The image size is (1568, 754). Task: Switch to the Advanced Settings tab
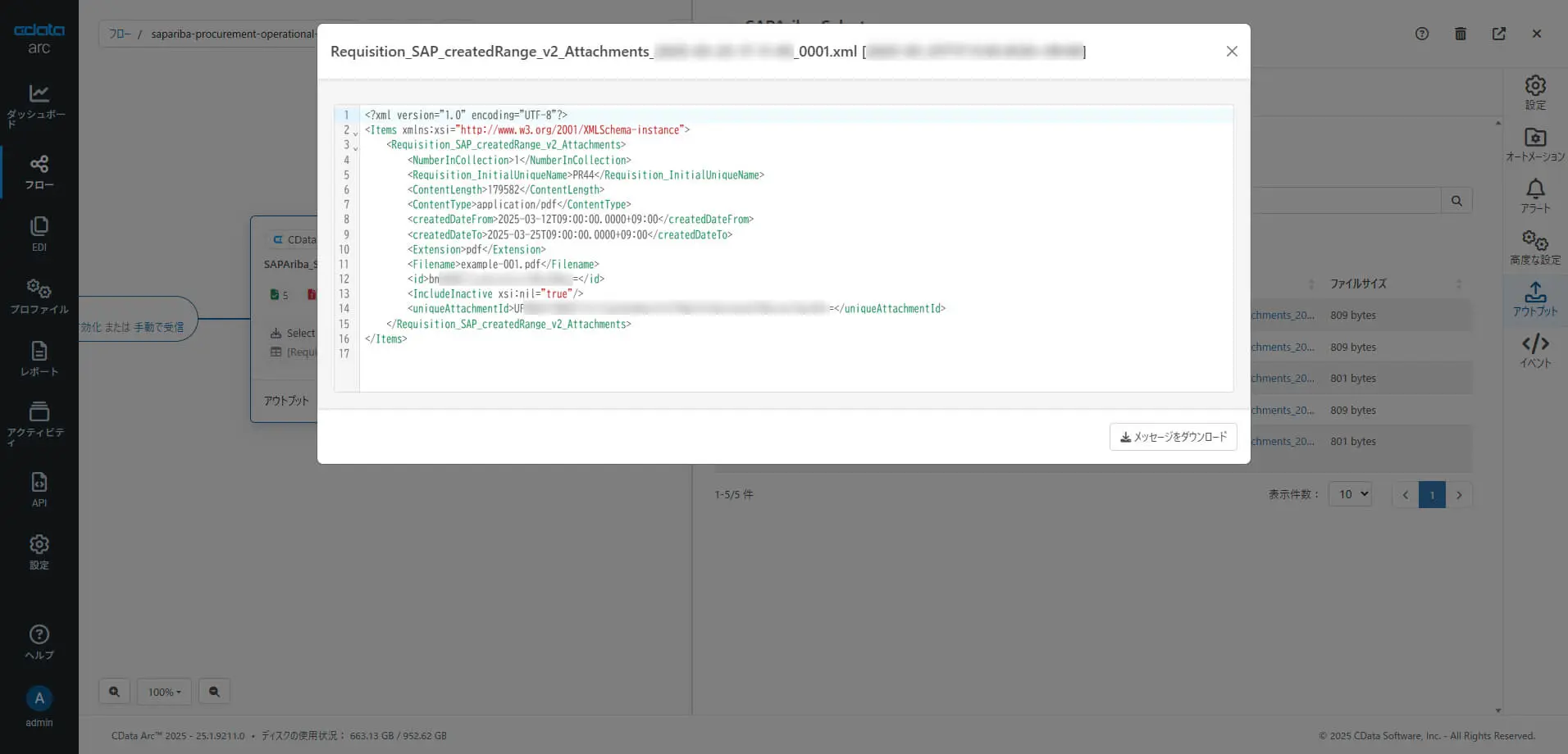click(1535, 248)
